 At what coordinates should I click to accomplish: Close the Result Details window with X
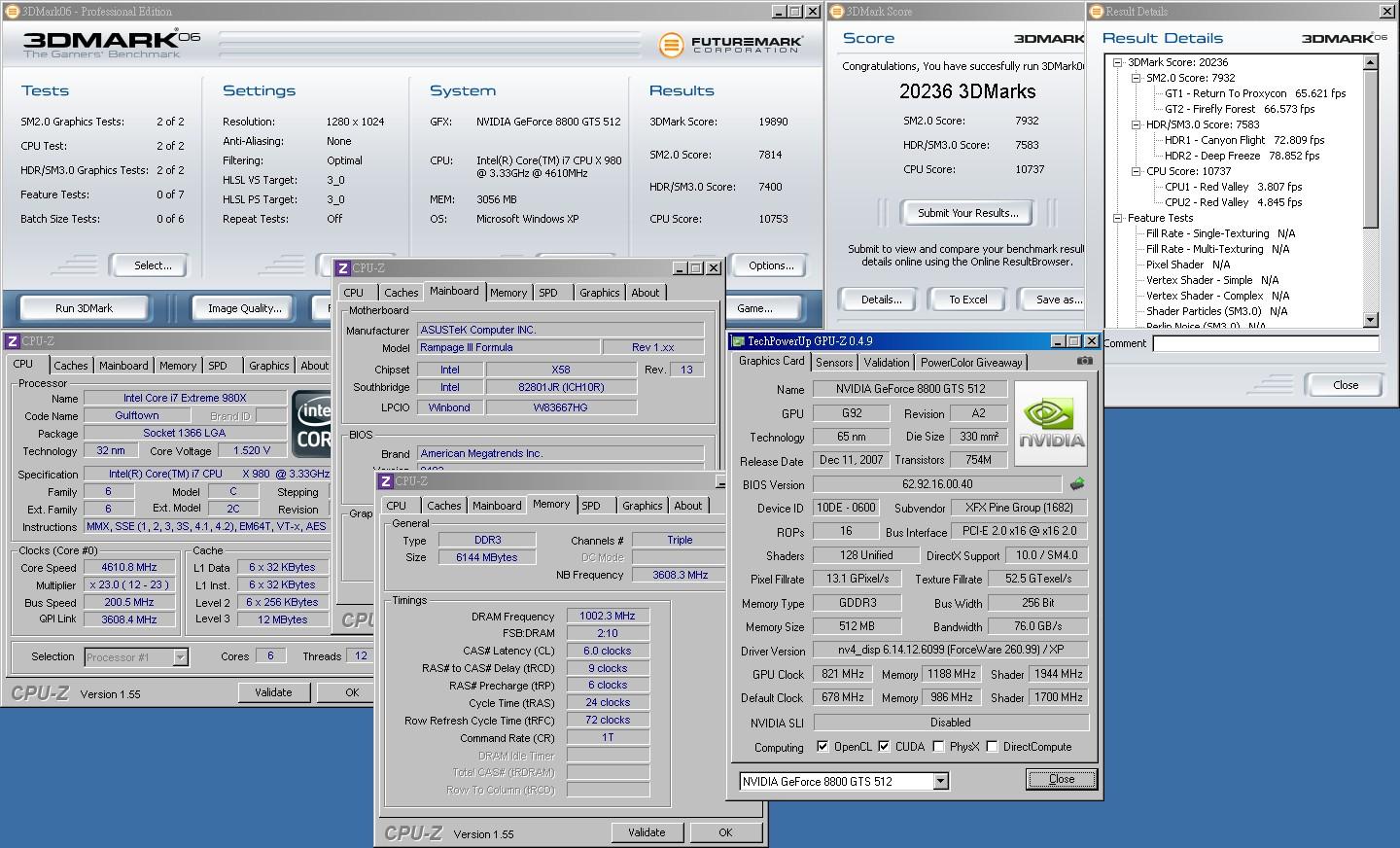tap(1386, 12)
